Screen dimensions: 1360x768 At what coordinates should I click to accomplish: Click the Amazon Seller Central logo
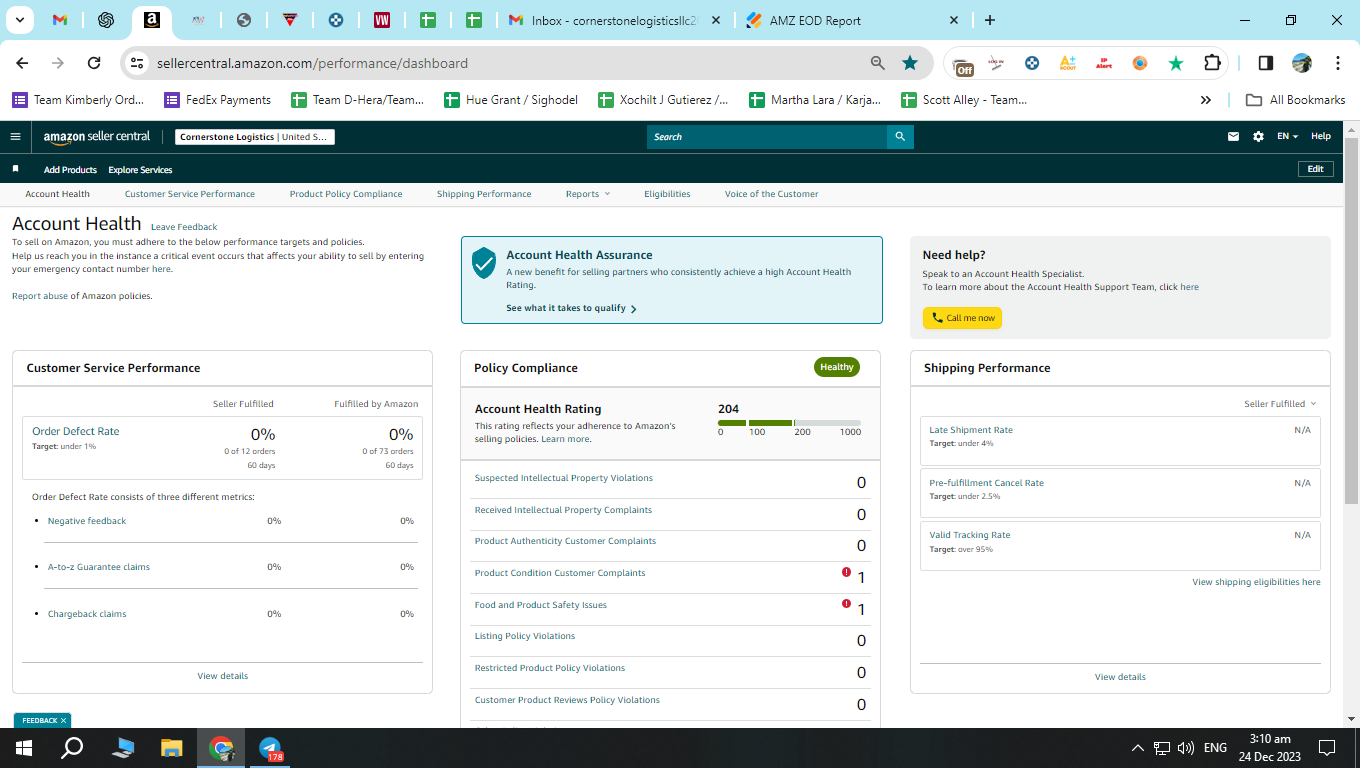pyautogui.click(x=97, y=137)
